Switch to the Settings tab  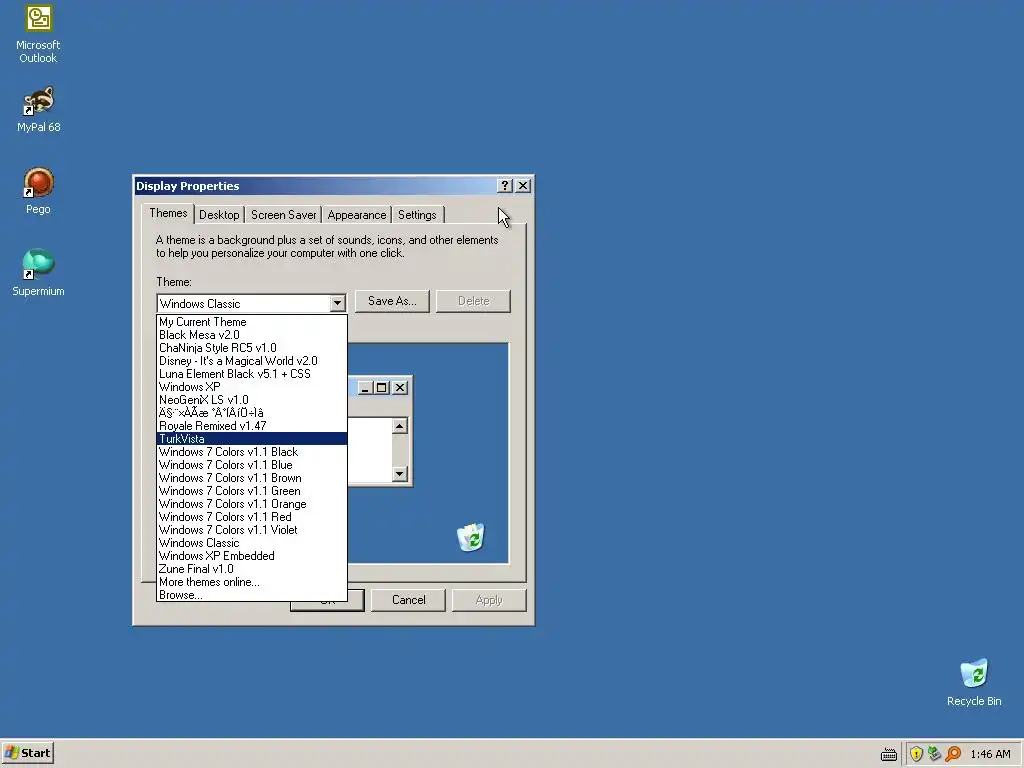click(x=417, y=215)
